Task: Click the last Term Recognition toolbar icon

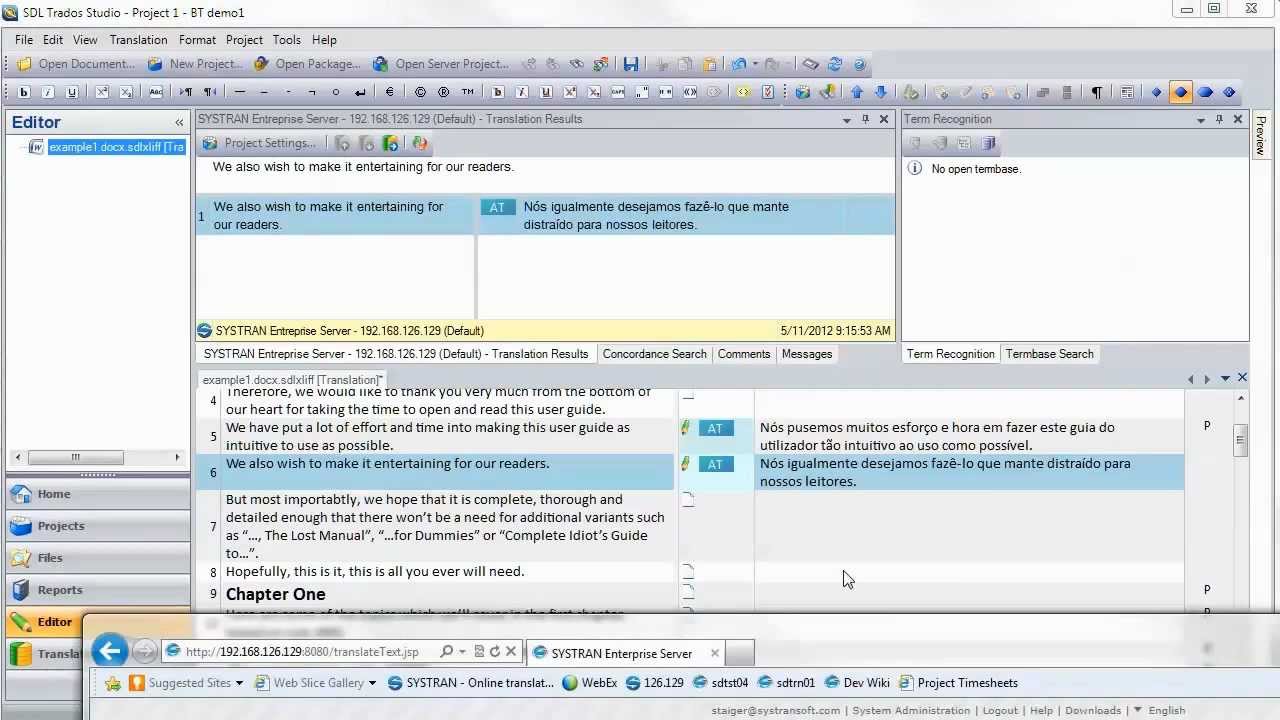Action: [x=988, y=143]
